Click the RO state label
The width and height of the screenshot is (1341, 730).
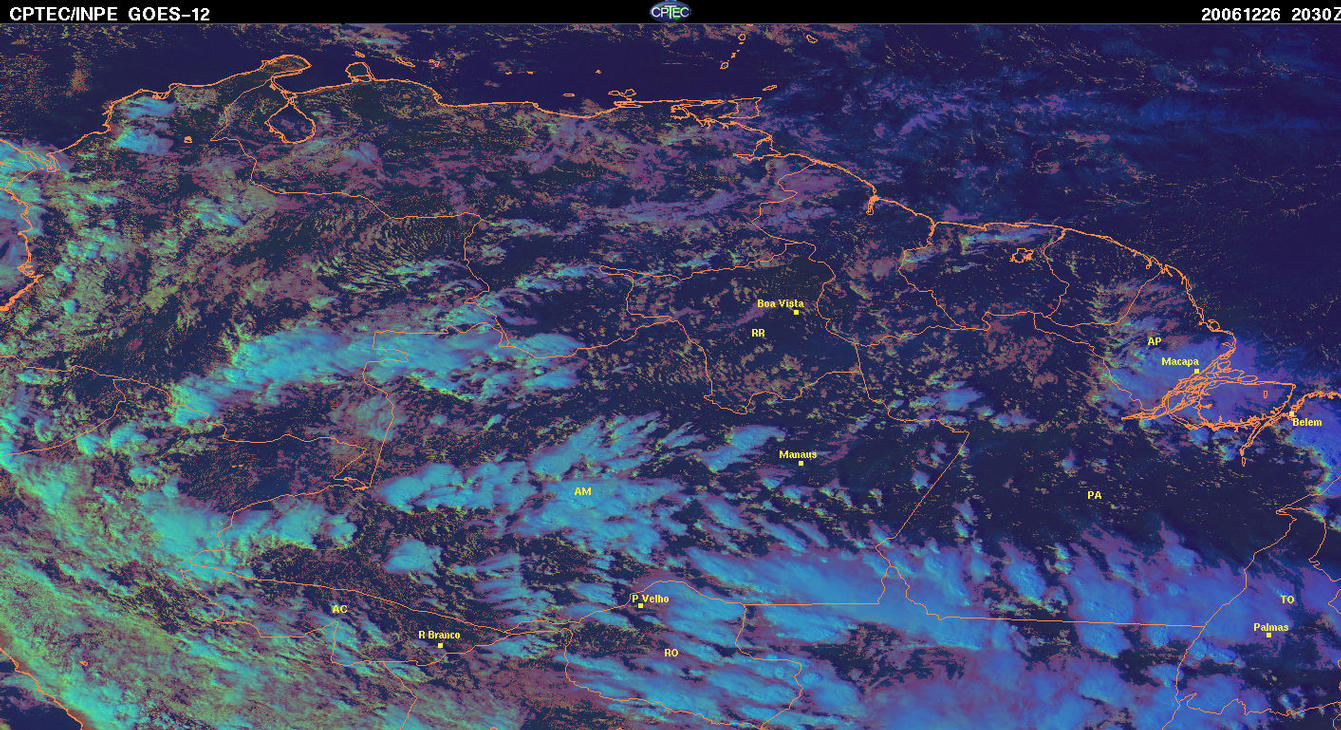tap(671, 652)
